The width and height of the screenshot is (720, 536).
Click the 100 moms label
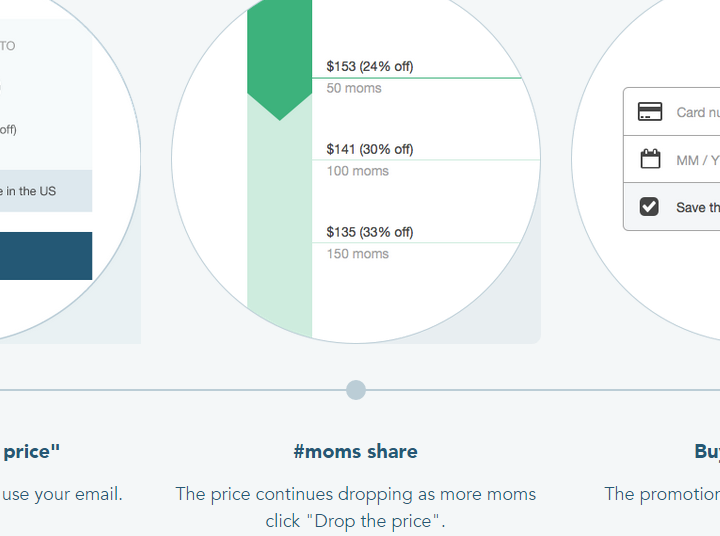coord(358,171)
